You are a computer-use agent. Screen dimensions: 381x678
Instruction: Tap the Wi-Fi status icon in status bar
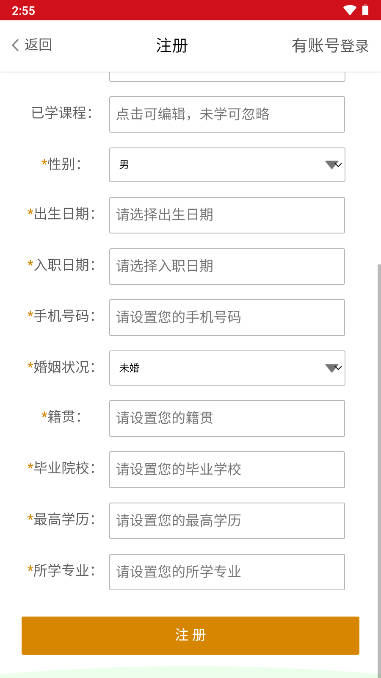coord(349,10)
